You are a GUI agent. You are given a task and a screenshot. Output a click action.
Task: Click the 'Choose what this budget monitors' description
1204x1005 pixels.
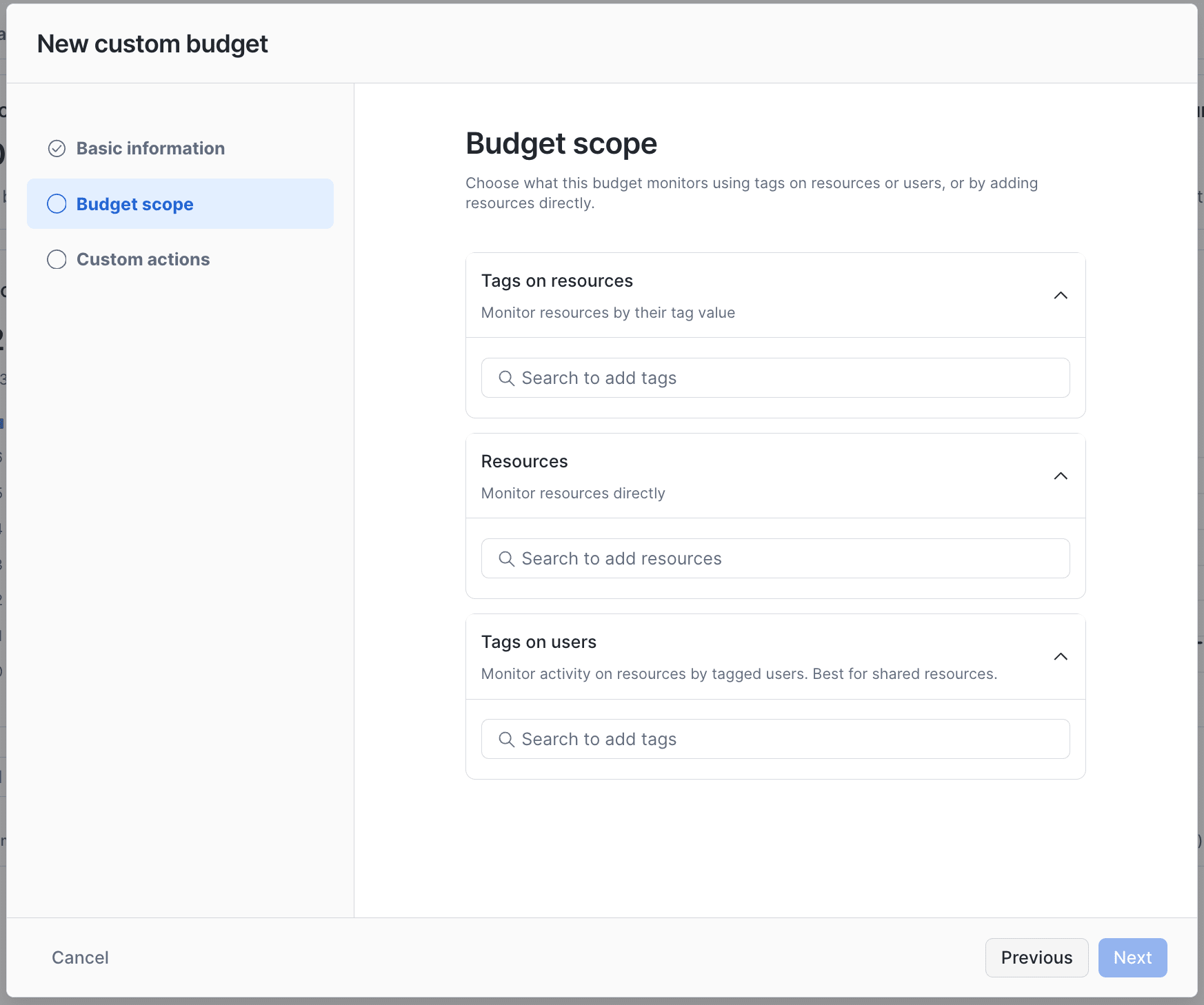[x=752, y=193]
